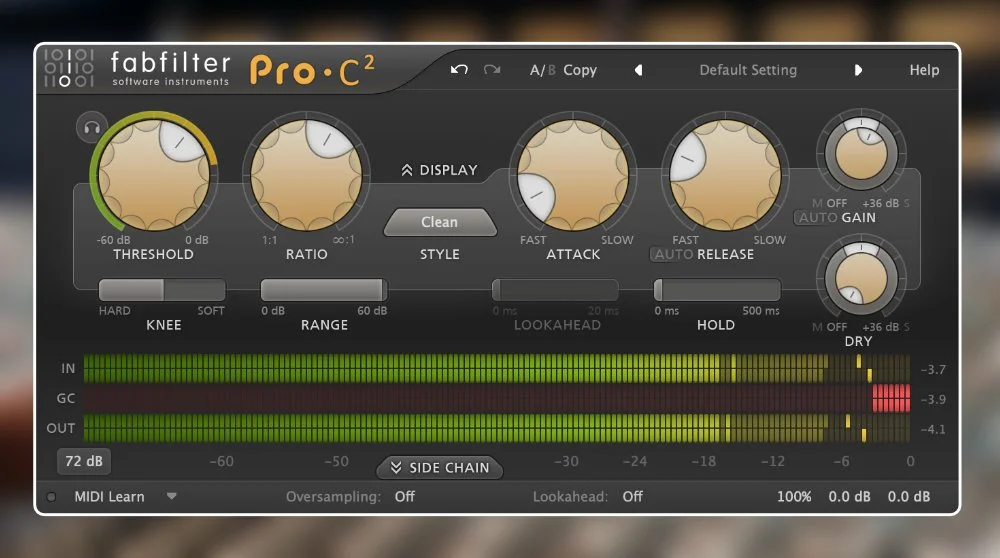Open the Help menu
This screenshot has width=1000, height=558.
click(x=924, y=70)
